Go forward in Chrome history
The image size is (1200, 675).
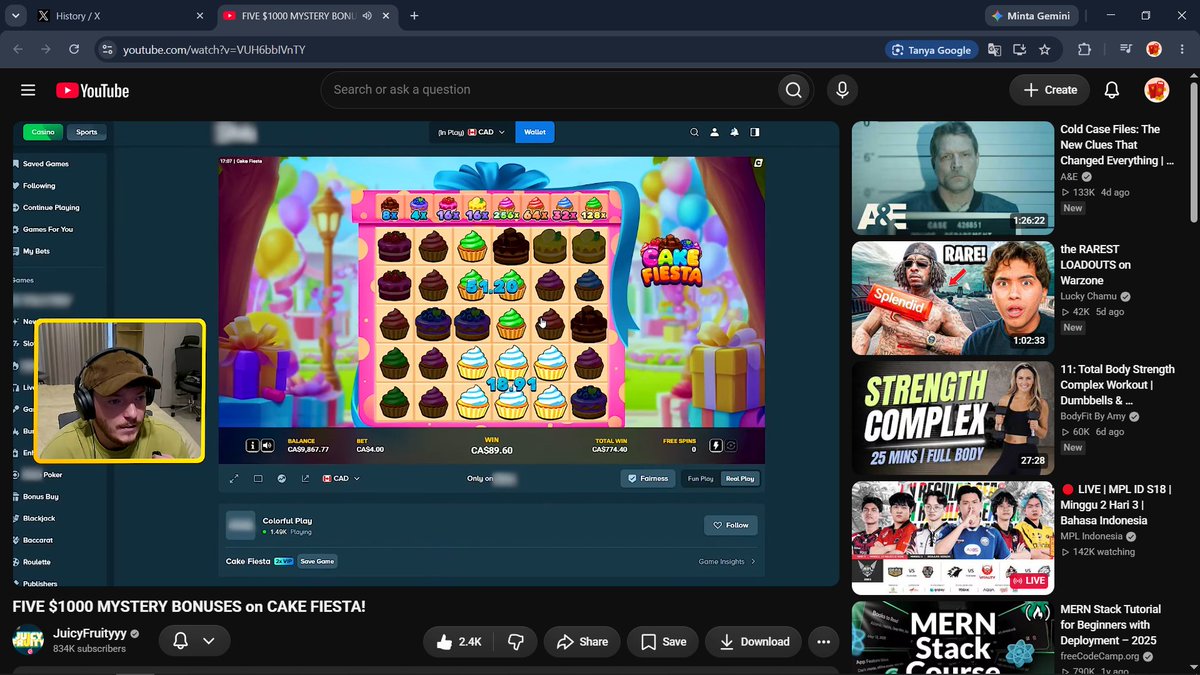pos(46,49)
